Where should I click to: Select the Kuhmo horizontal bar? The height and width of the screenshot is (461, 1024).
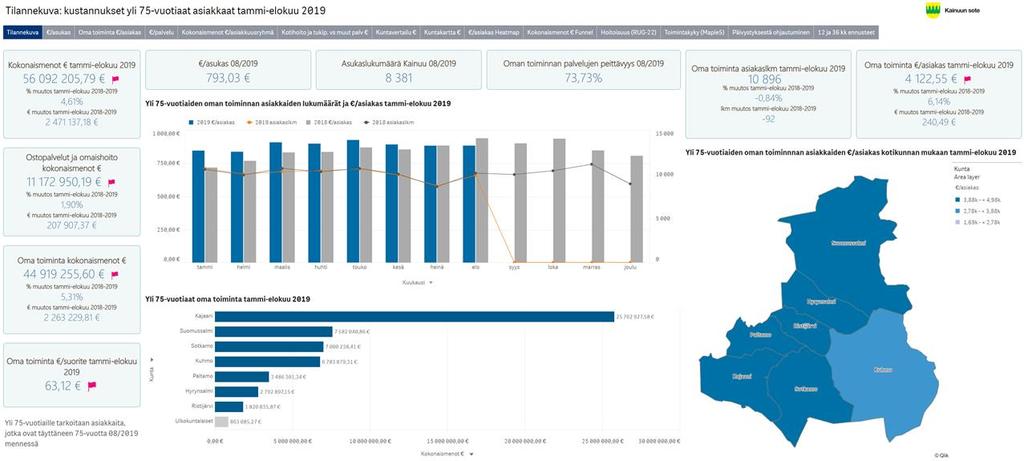pyautogui.click(x=268, y=362)
